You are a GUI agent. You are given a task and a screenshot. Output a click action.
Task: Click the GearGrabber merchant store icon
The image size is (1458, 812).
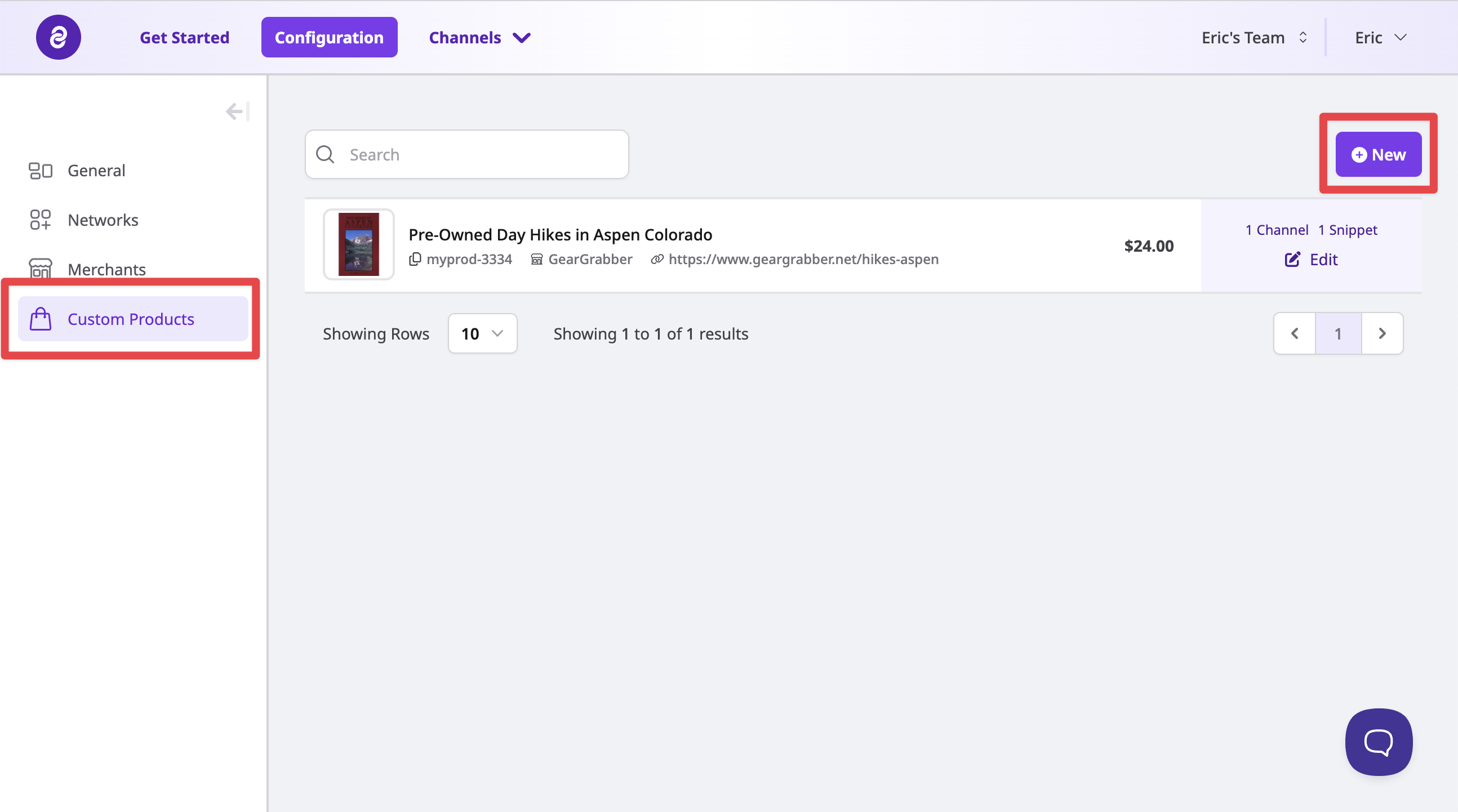click(536, 259)
